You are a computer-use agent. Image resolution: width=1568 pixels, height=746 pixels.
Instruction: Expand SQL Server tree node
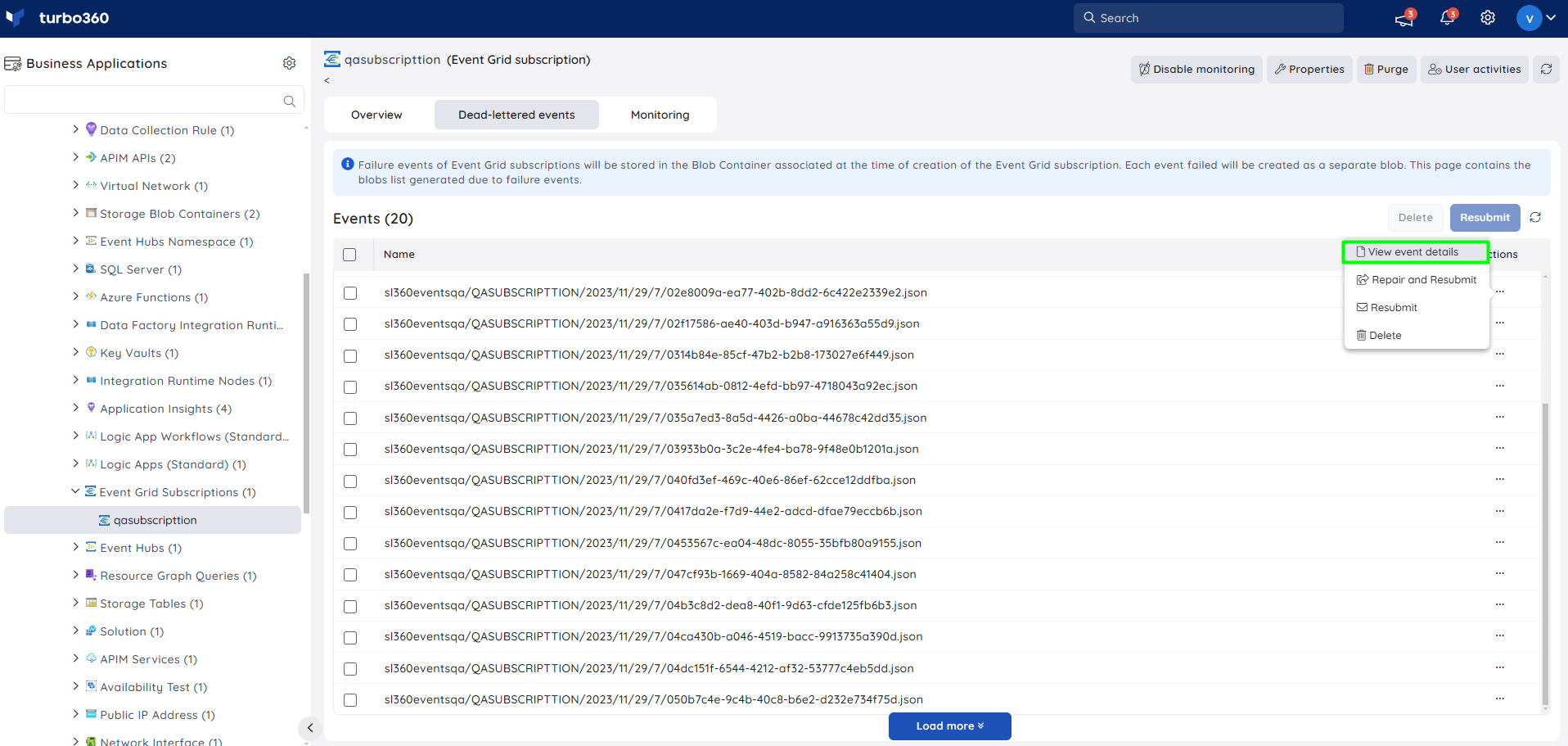coord(76,268)
